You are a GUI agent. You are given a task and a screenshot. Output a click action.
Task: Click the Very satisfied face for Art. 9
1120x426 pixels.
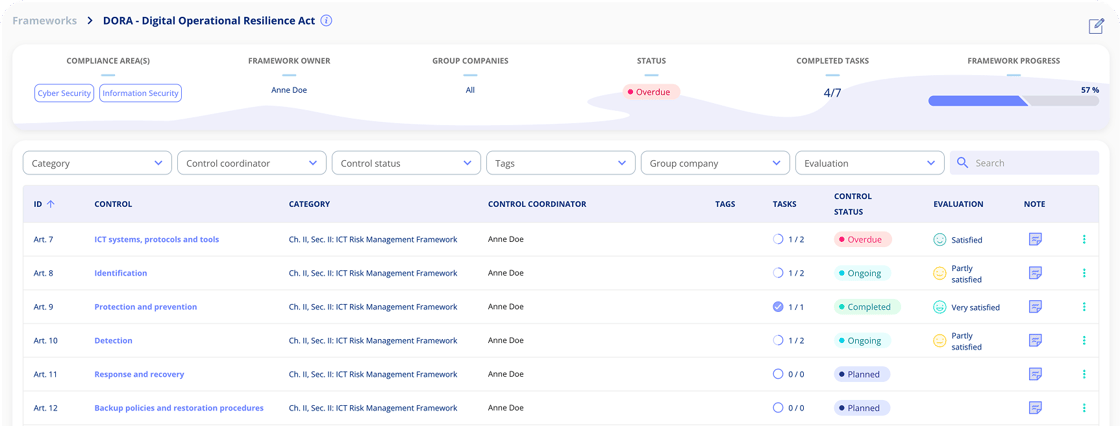tap(940, 307)
